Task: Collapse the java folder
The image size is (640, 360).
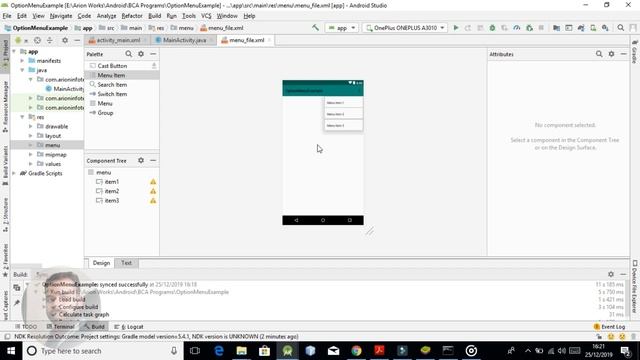Action: point(22,70)
